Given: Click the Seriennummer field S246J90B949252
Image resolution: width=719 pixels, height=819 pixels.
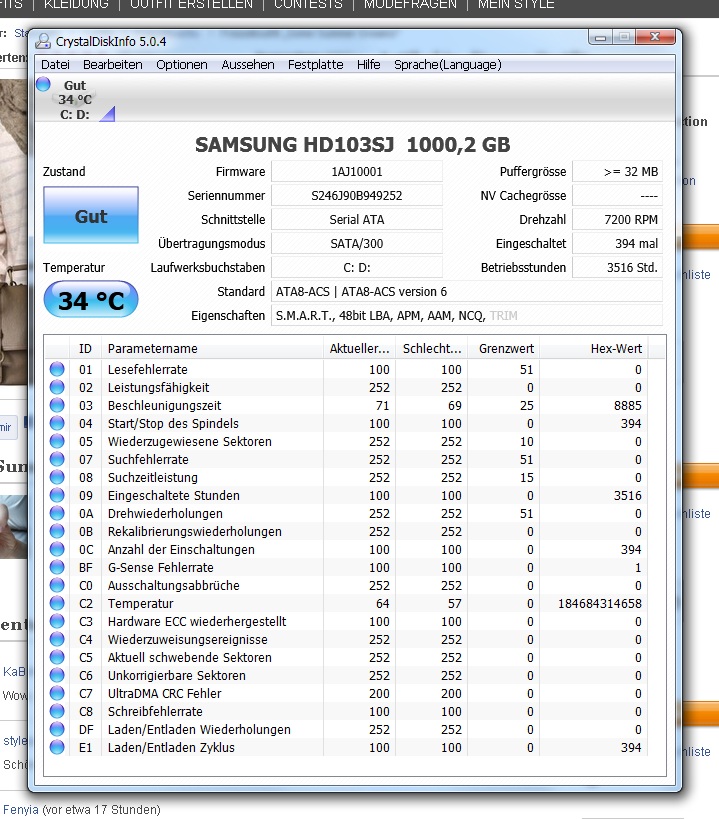Looking at the screenshot, I should click(357, 195).
